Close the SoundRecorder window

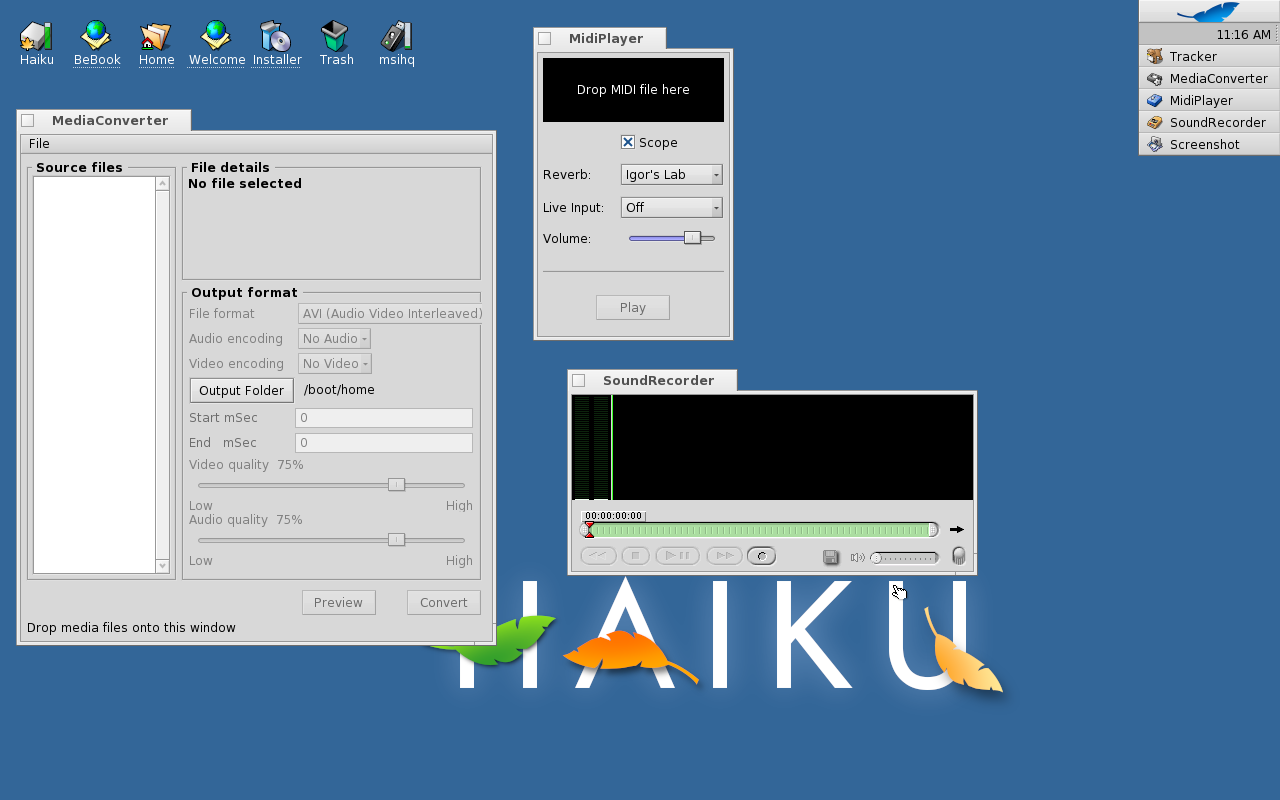coord(579,380)
